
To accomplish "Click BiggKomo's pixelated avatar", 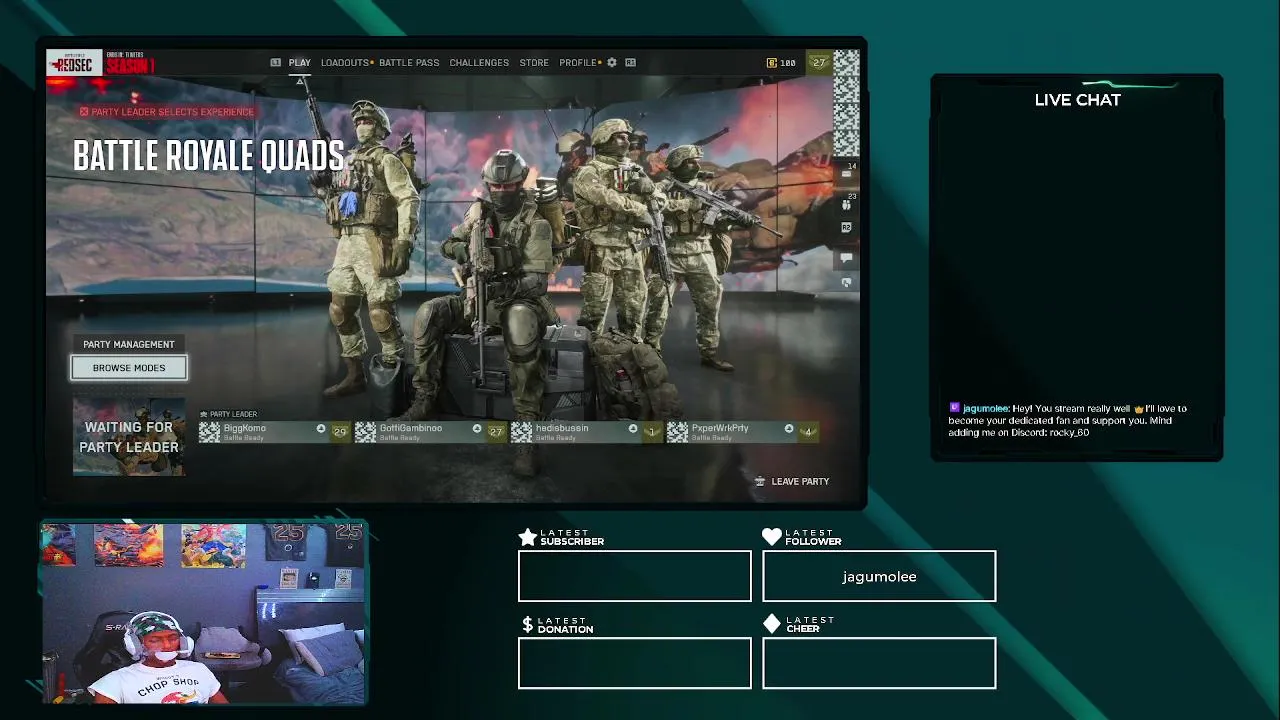I will point(209,432).
